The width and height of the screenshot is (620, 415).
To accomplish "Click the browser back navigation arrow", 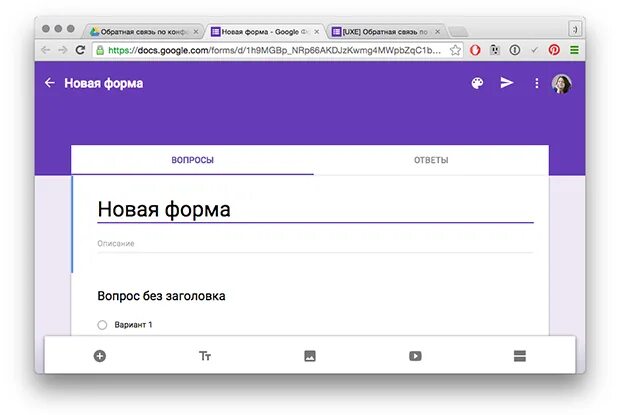I will pyautogui.click(x=46, y=50).
